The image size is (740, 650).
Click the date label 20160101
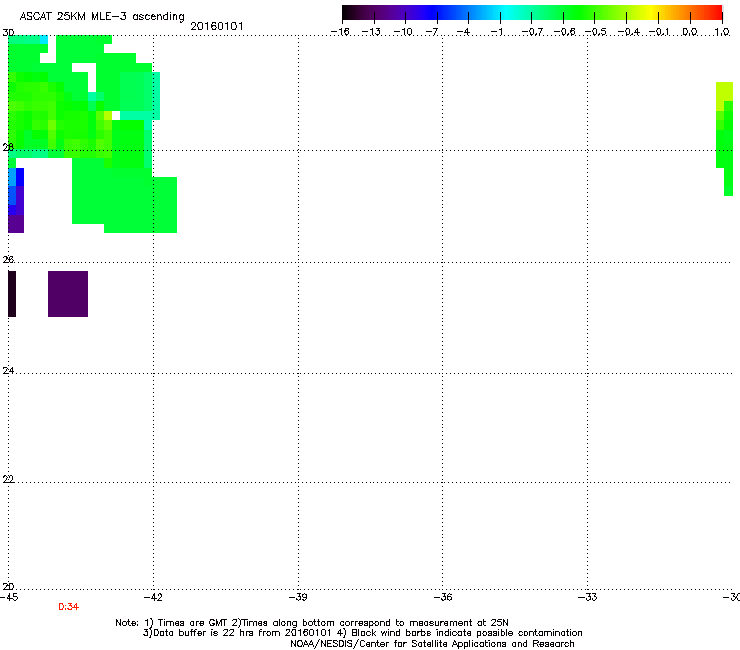tap(217, 26)
